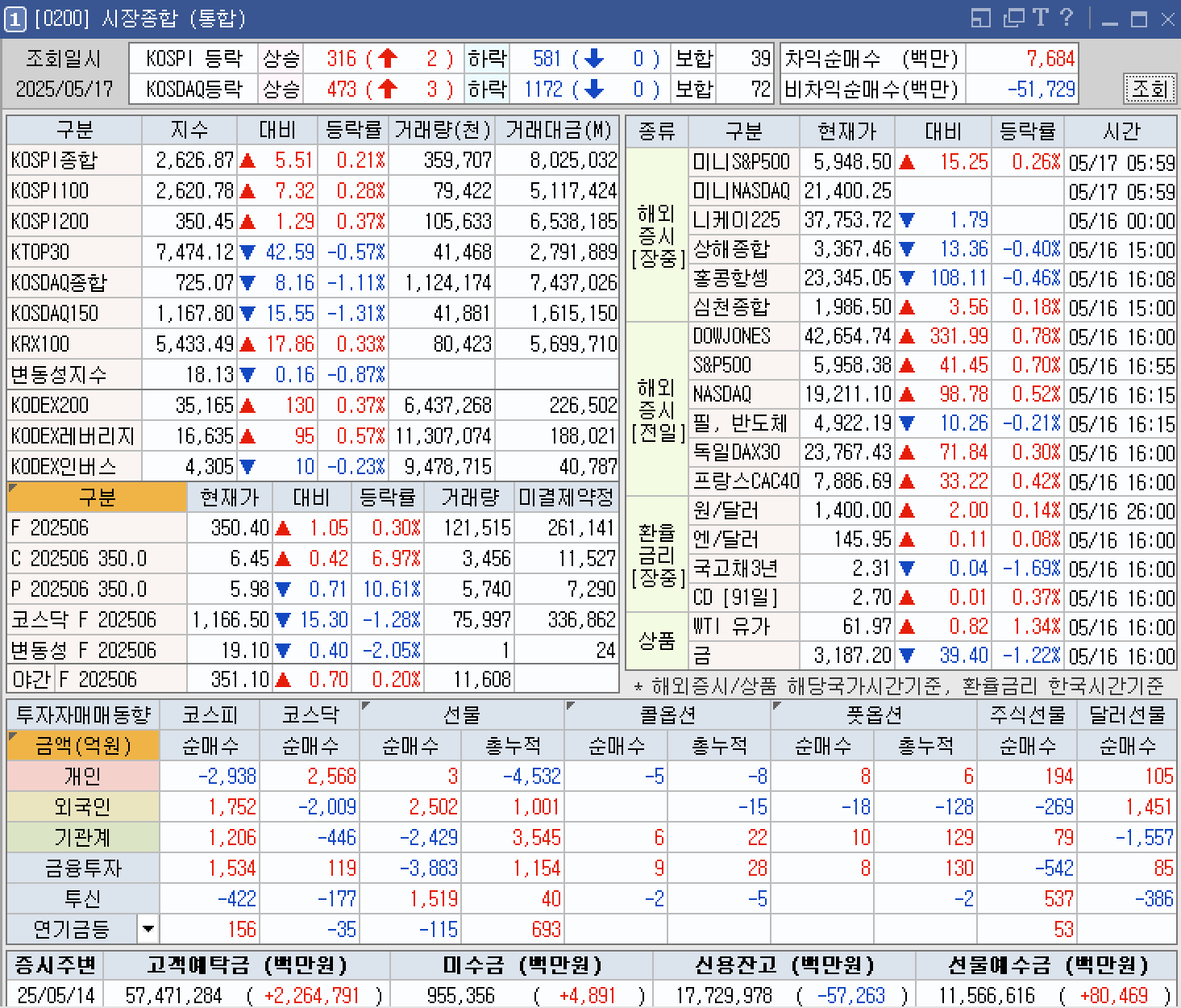Click the 금융투자 investor row label
Viewport: 1181px width, 1008px height.
(83, 868)
